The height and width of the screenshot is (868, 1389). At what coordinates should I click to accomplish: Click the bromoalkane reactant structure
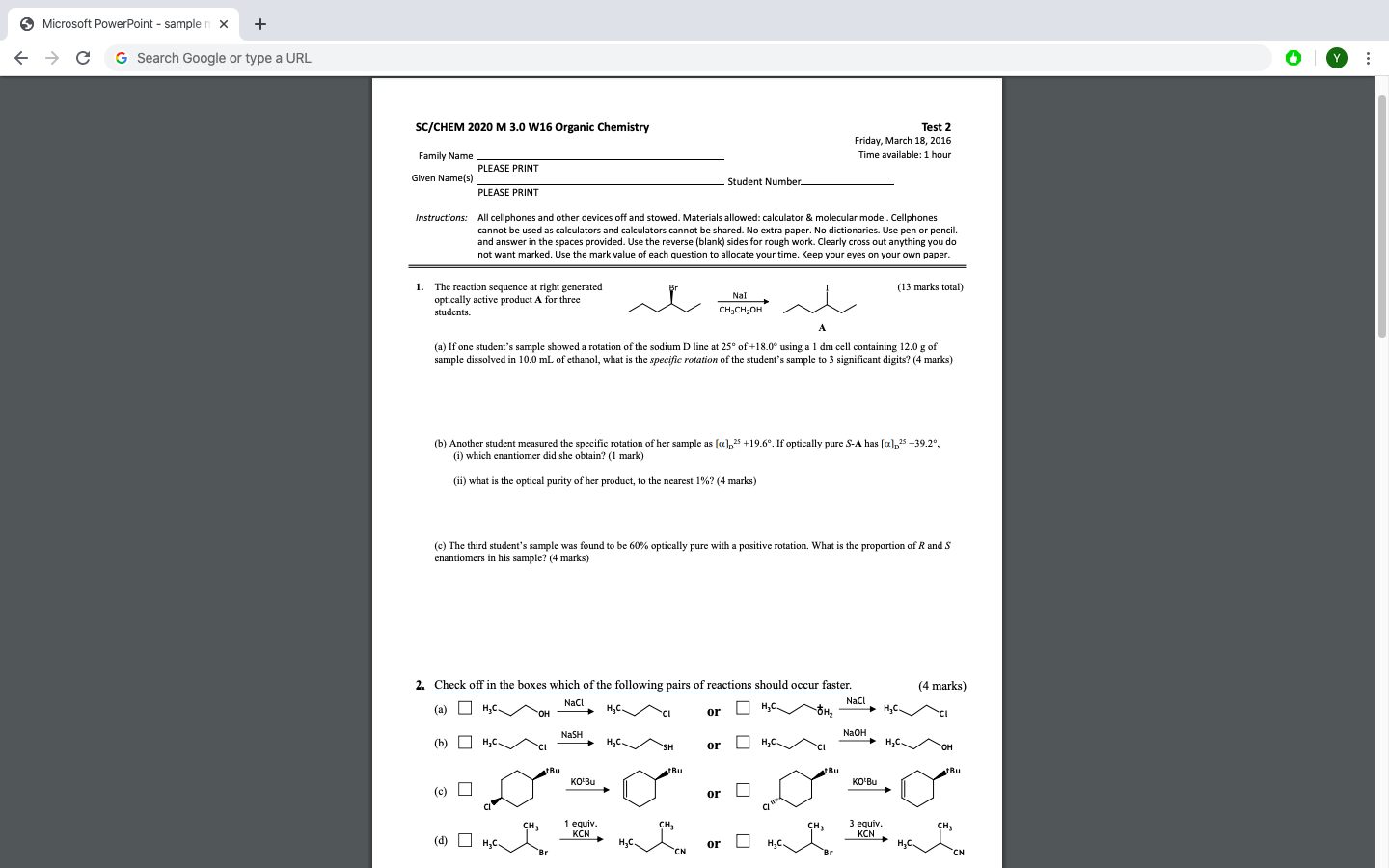[665, 299]
